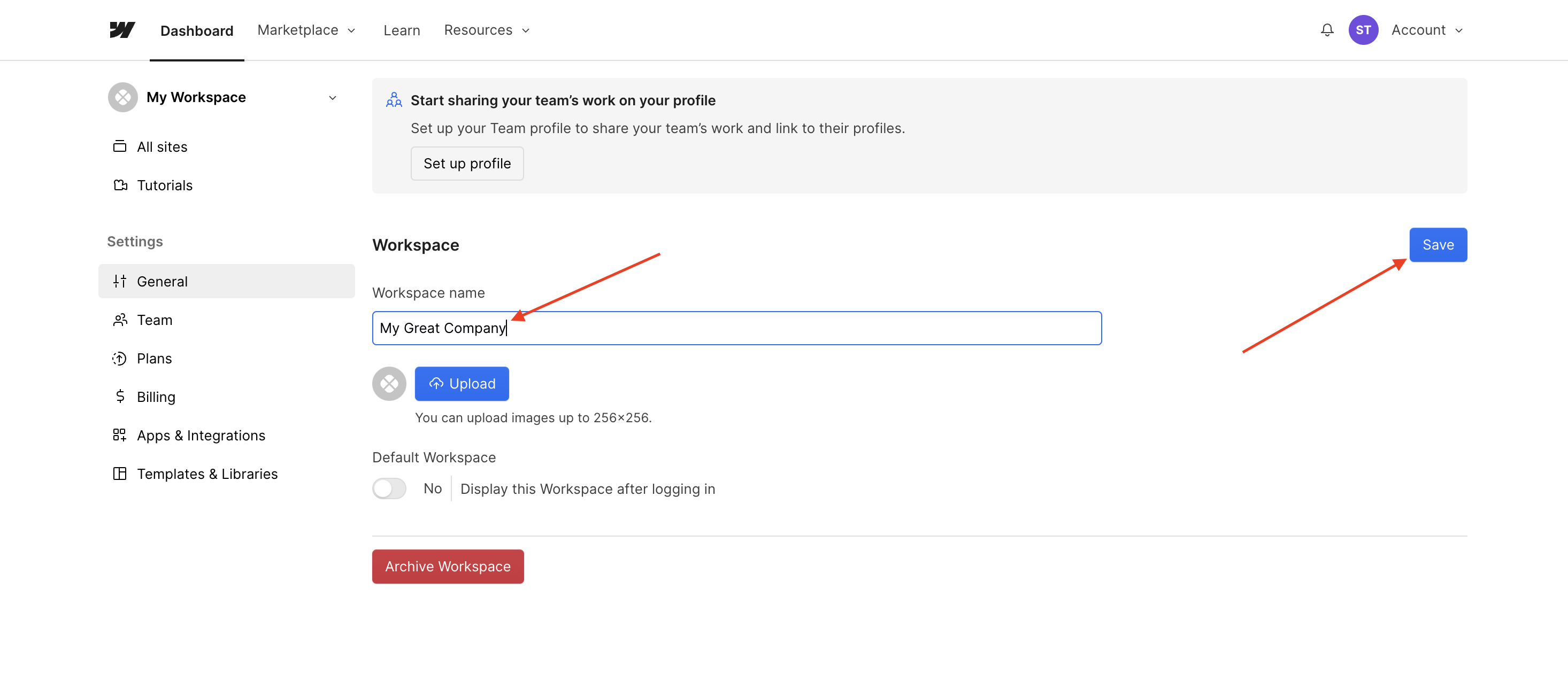Screen dimensions: 1568x698
Task: Click the cloud upload icon
Action: (436, 383)
